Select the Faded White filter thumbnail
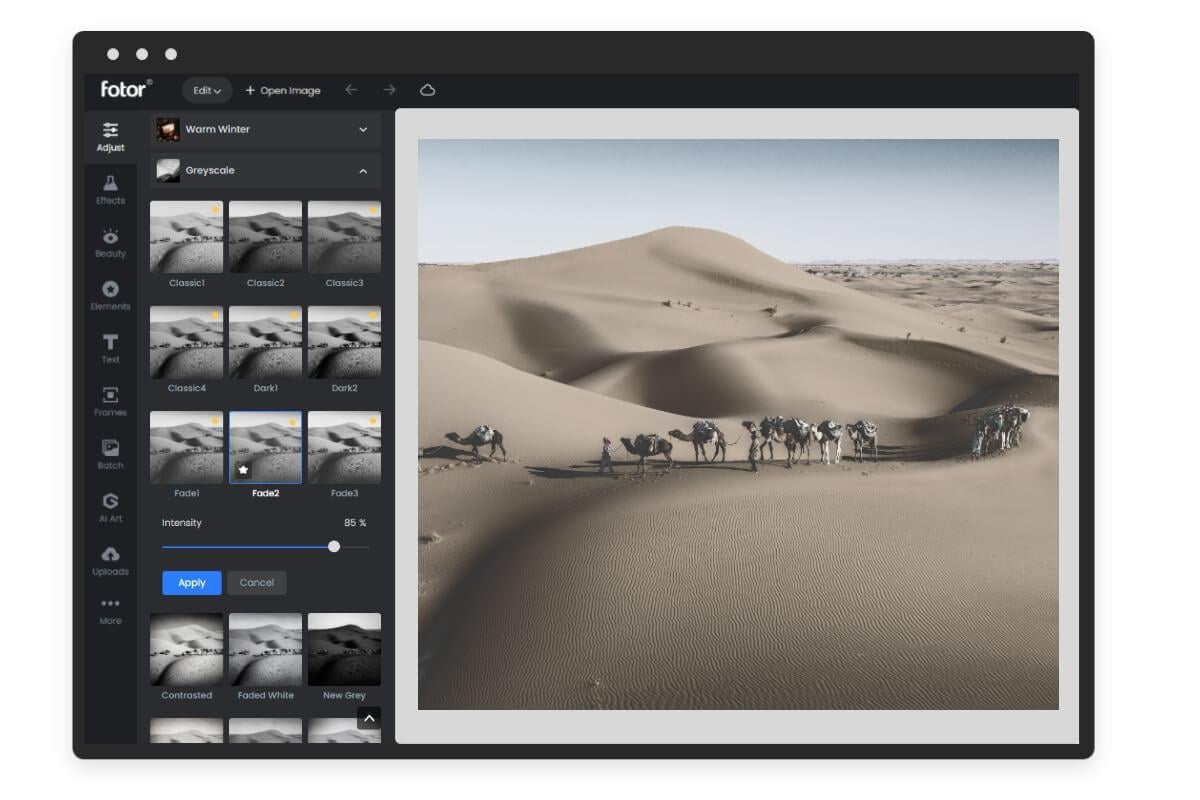 [265, 649]
